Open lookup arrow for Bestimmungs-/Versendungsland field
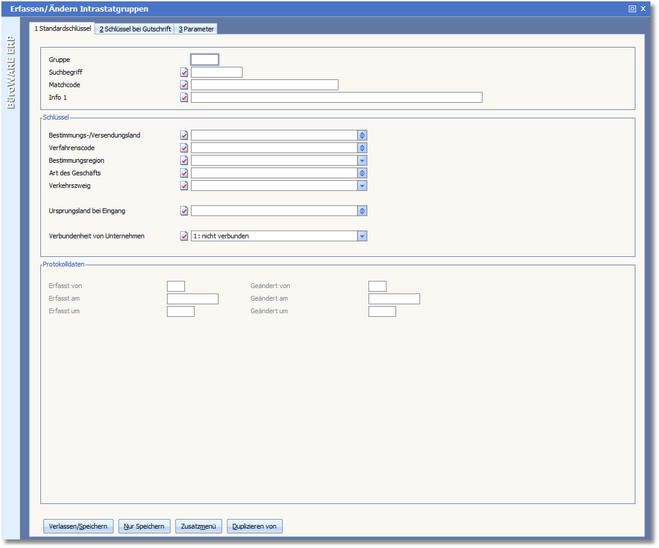Screen dimensions: 659x548 pos(362,135)
